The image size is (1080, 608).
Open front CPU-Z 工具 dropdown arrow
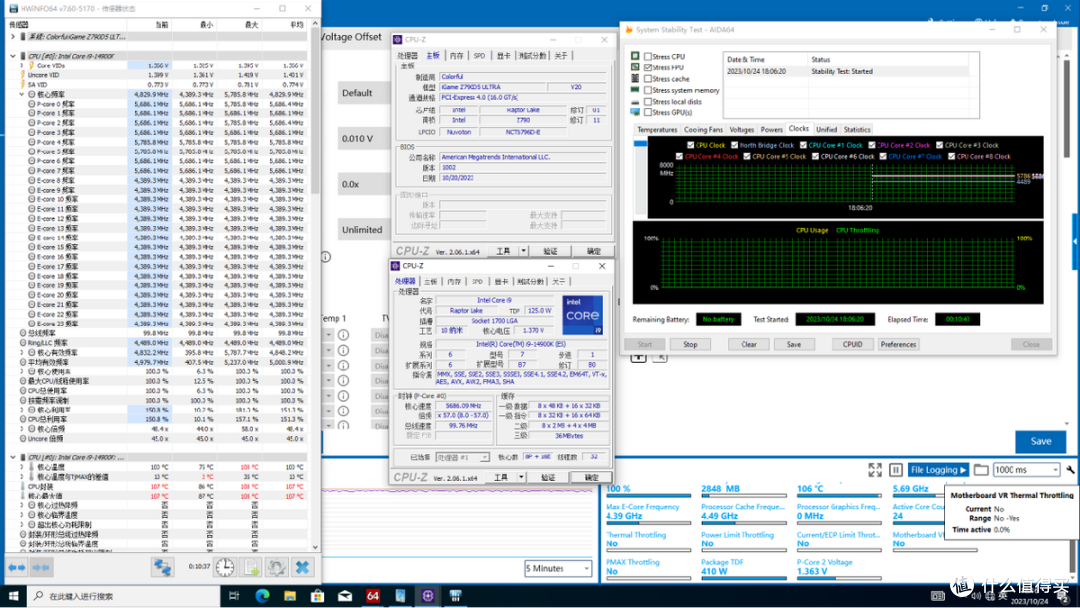[521, 477]
